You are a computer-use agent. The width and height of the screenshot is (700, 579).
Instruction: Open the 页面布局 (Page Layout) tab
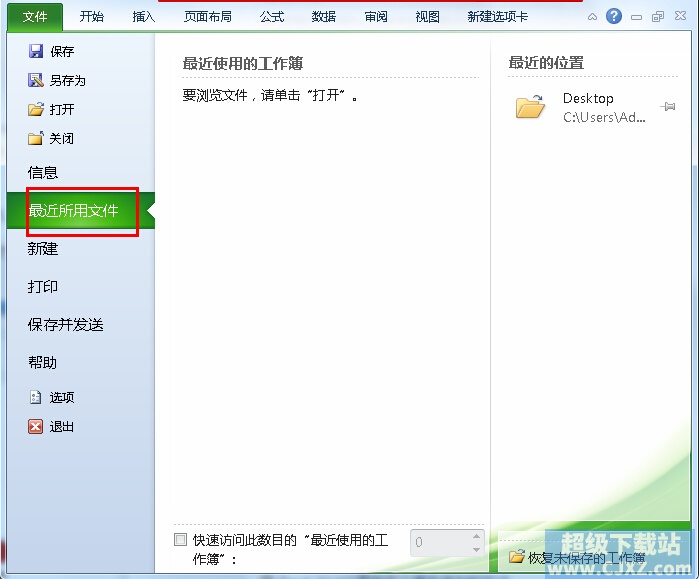click(x=208, y=16)
